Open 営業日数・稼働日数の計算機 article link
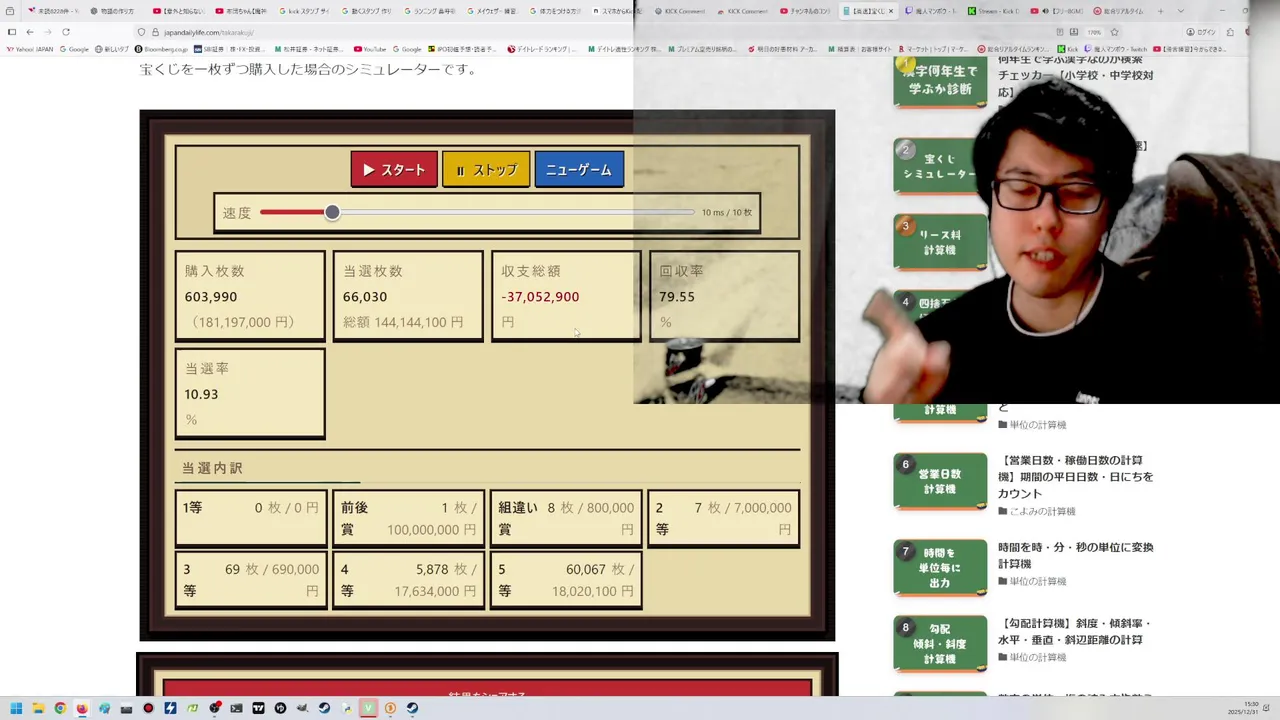This screenshot has width=1280, height=720. 1075,477
